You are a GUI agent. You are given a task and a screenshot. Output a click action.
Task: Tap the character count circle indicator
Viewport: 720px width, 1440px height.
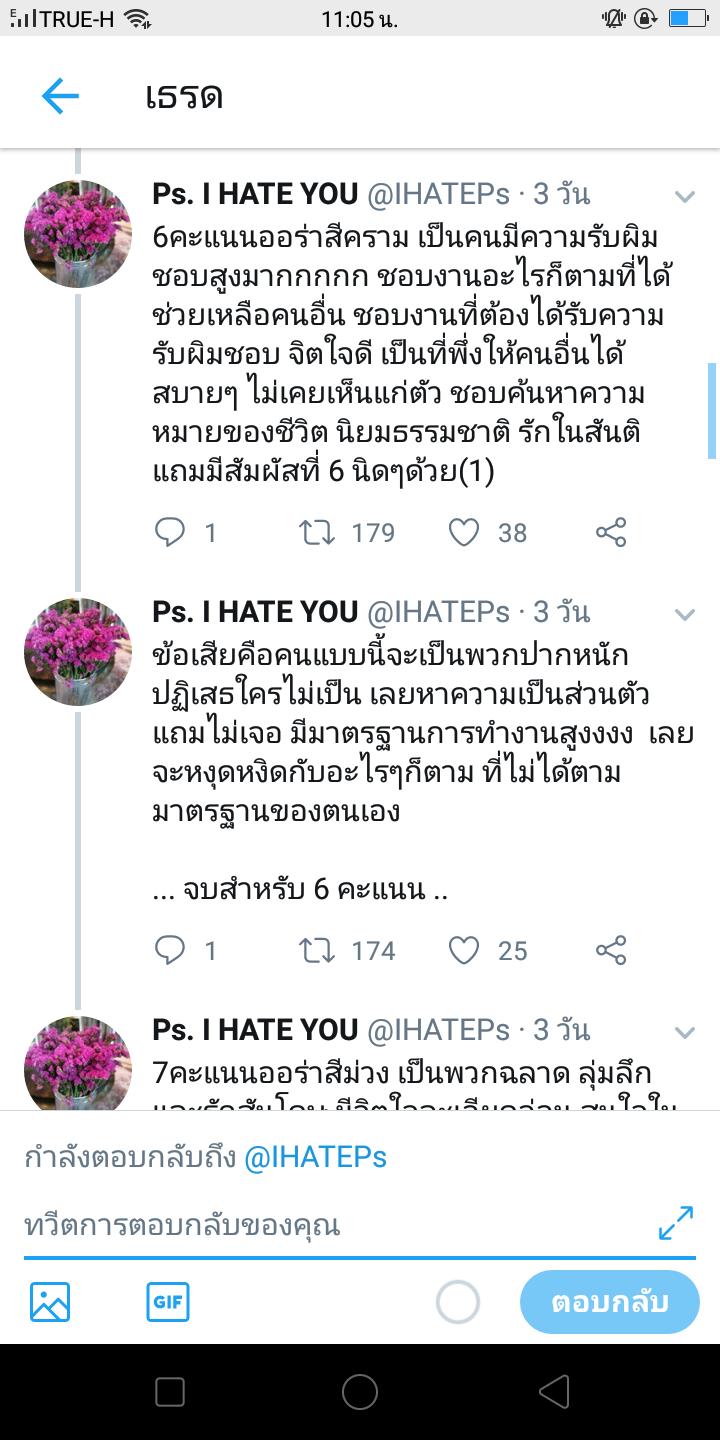click(458, 1302)
